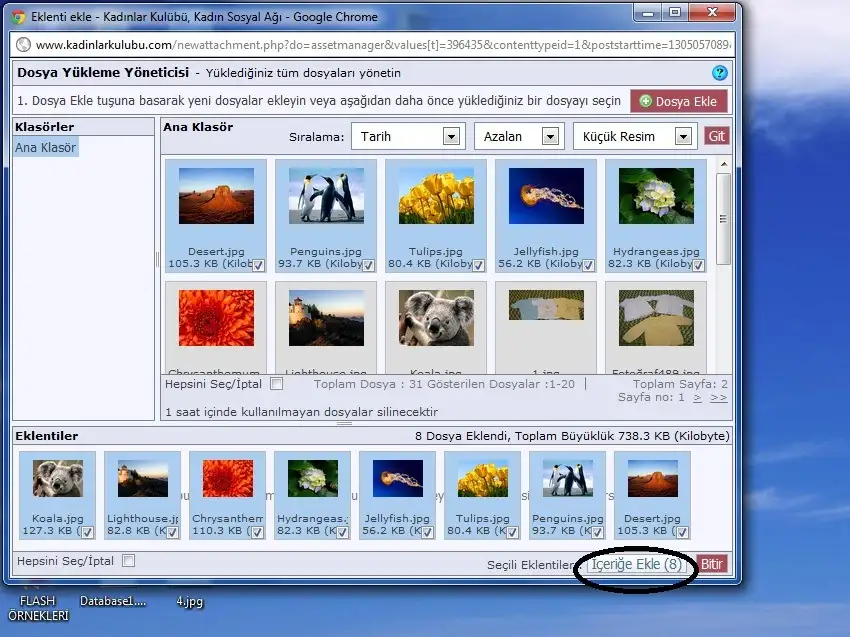The height and width of the screenshot is (637, 850).
Task: Open the blue help question mark icon
Action: pyautogui.click(x=719, y=73)
